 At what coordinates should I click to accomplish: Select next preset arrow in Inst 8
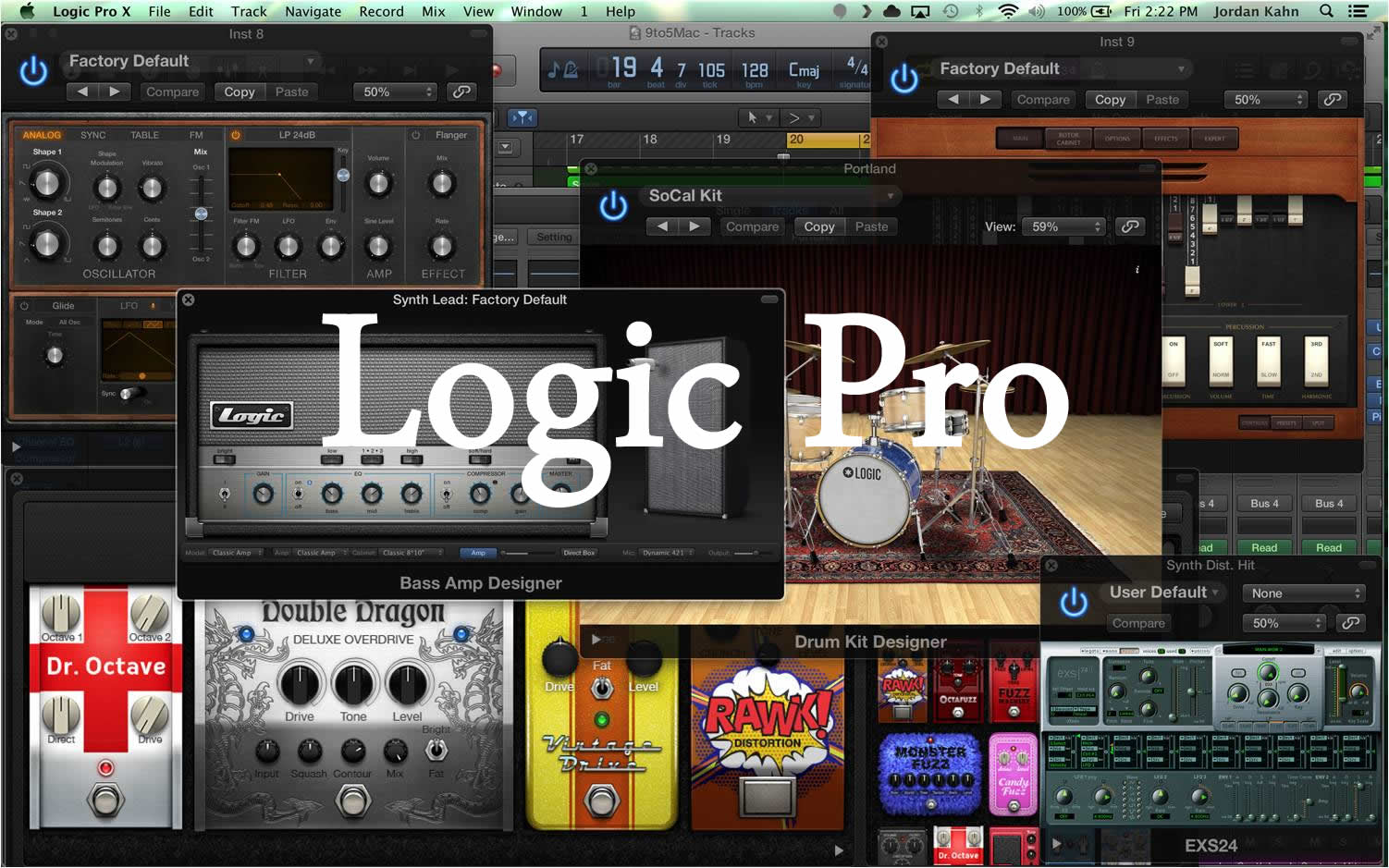pos(115,92)
